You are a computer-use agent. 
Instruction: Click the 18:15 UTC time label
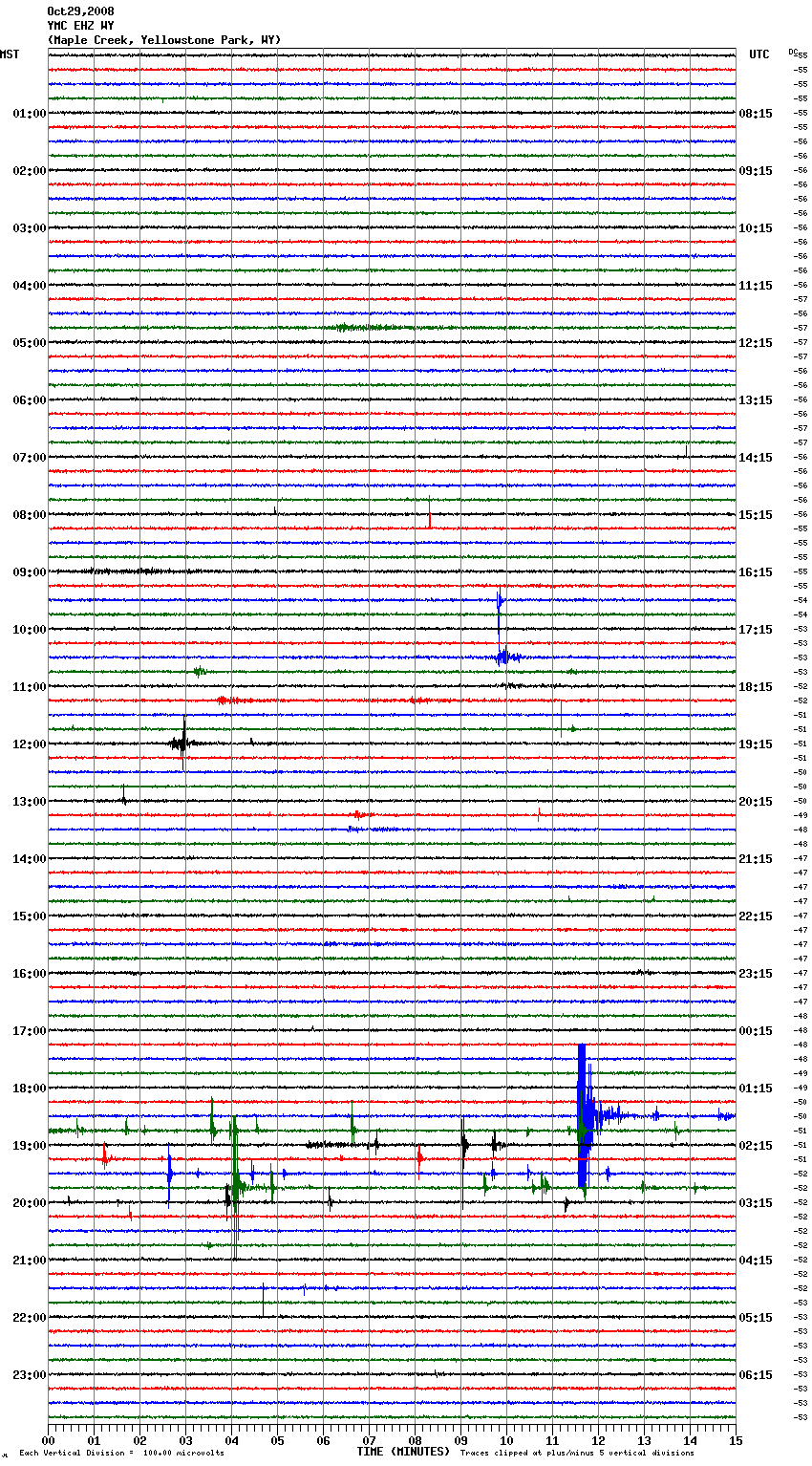(756, 687)
